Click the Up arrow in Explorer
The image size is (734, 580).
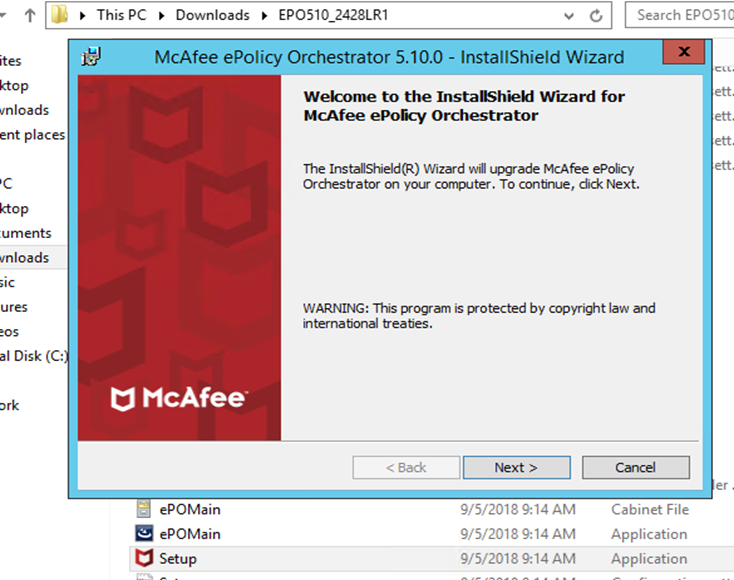tap(30, 15)
